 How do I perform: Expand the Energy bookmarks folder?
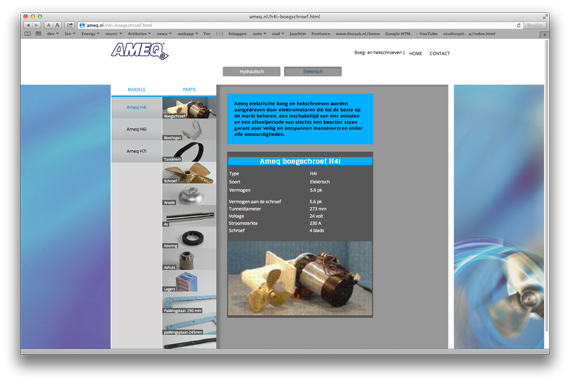click(x=90, y=33)
